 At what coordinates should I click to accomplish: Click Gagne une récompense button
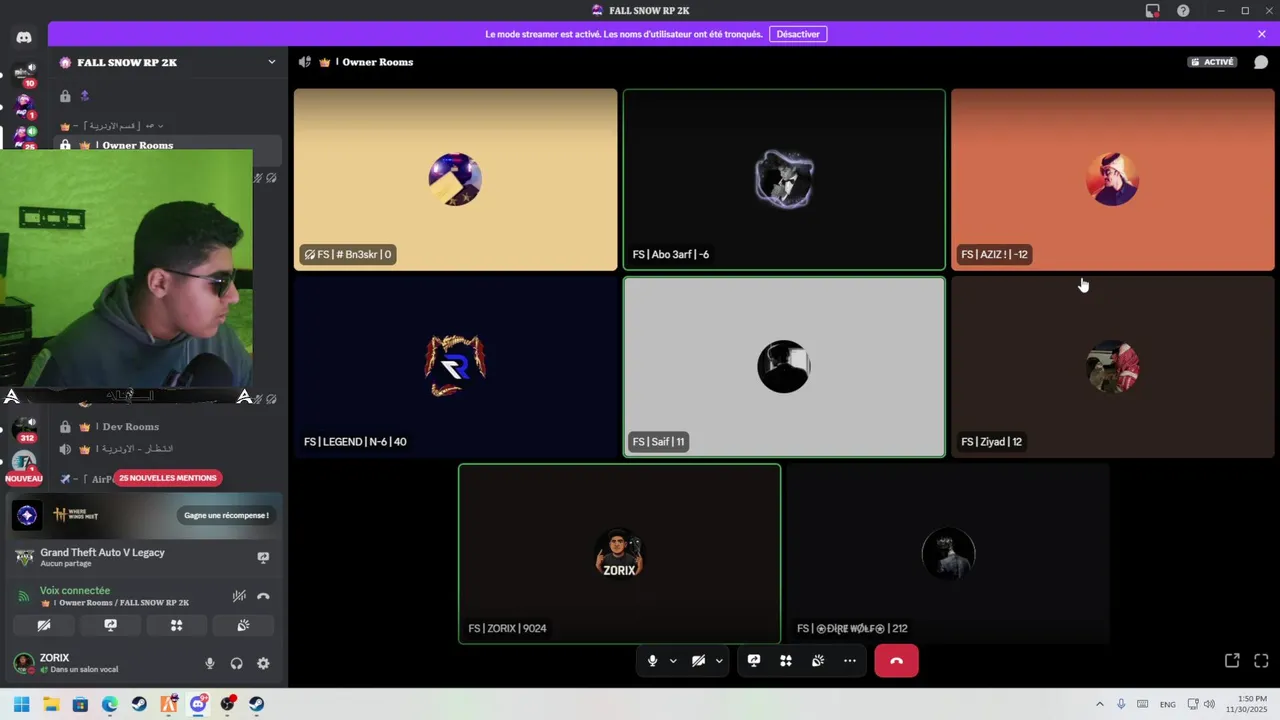226,515
